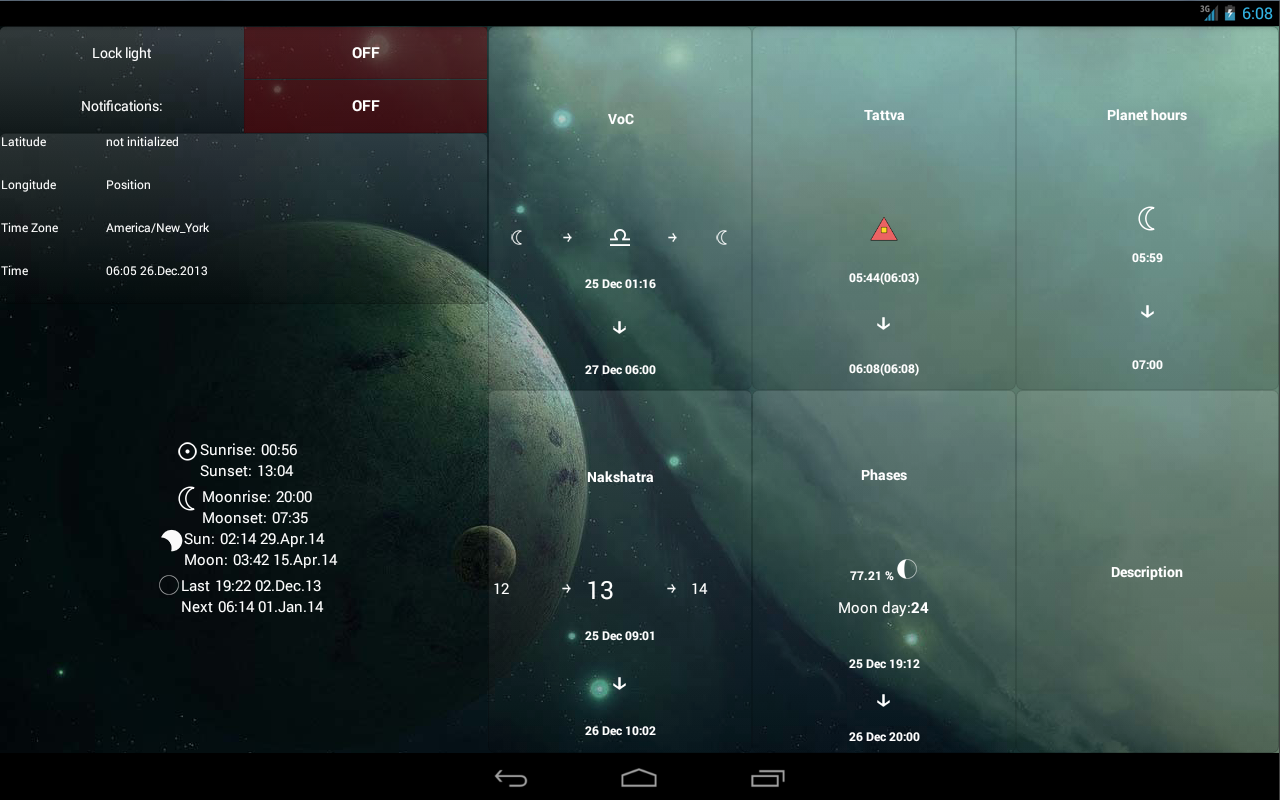Open the Planet hours panel header
The image size is (1280, 800).
pos(1147,115)
